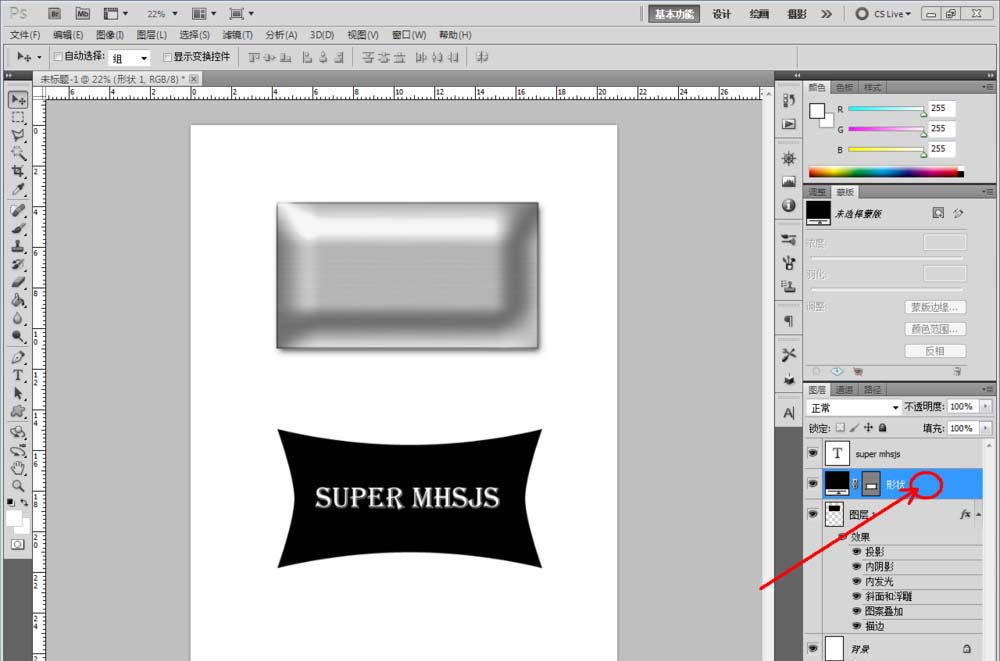Hide the 投影 effect
Image resolution: width=1000 pixels, height=661 pixels.
(857, 552)
